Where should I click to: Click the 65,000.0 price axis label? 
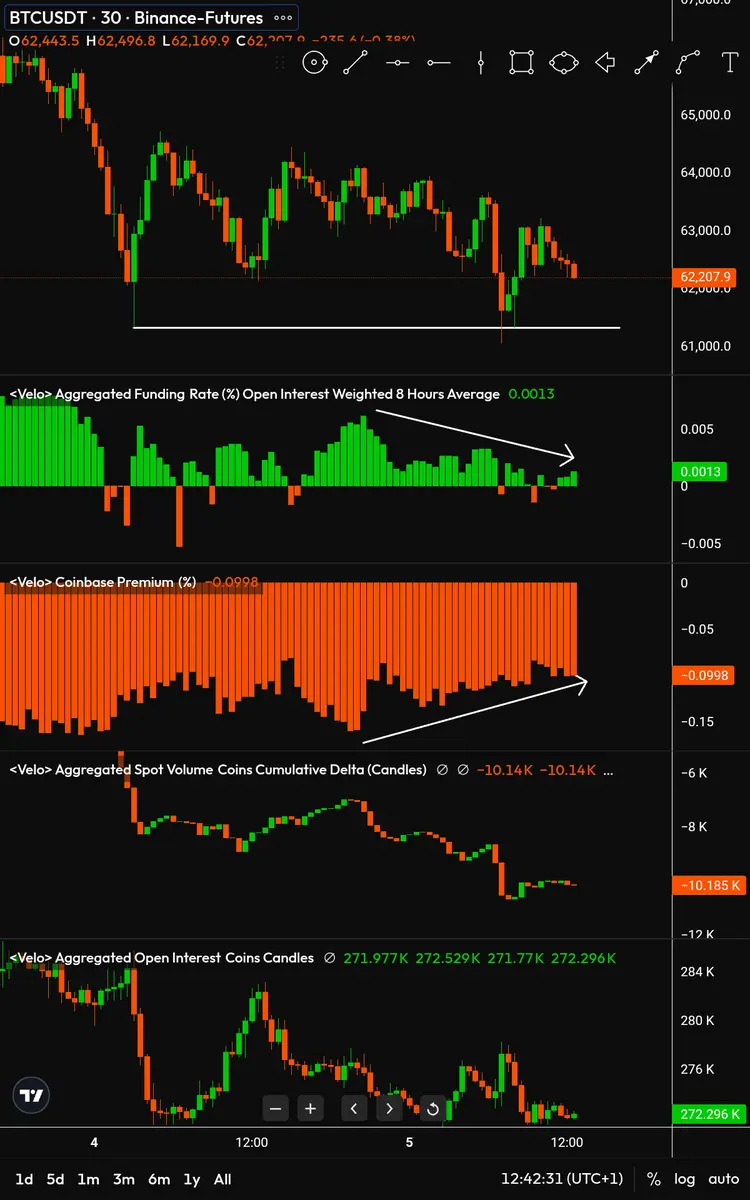coord(706,115)
